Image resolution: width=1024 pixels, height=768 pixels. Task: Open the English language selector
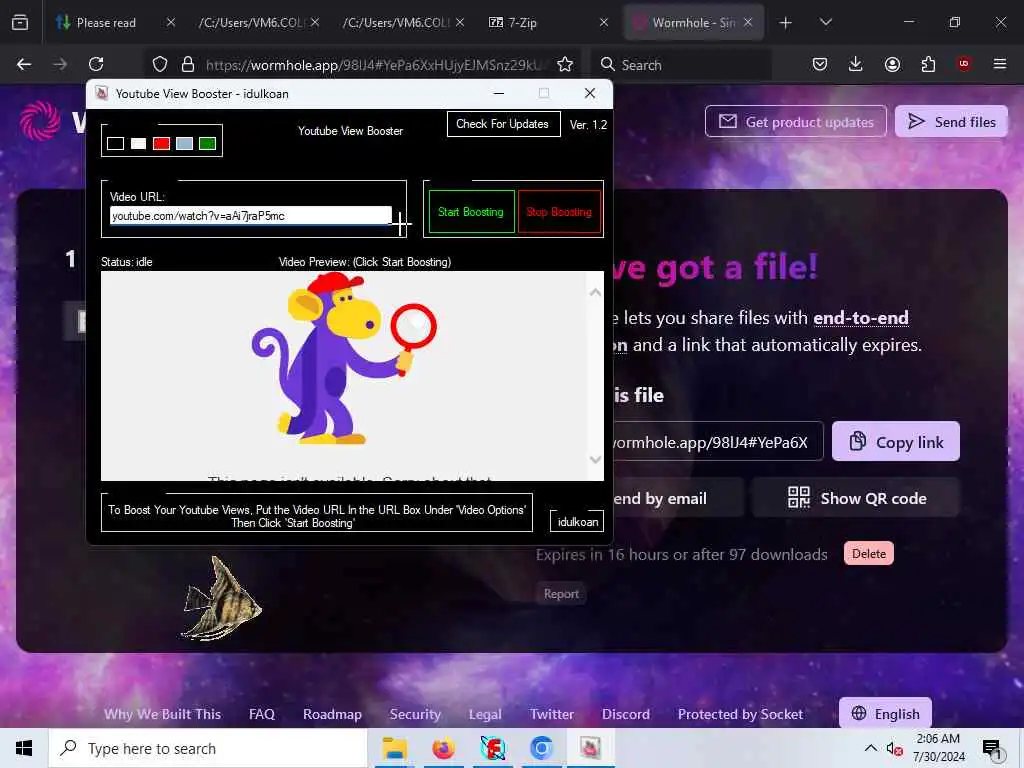click(886, 713)
